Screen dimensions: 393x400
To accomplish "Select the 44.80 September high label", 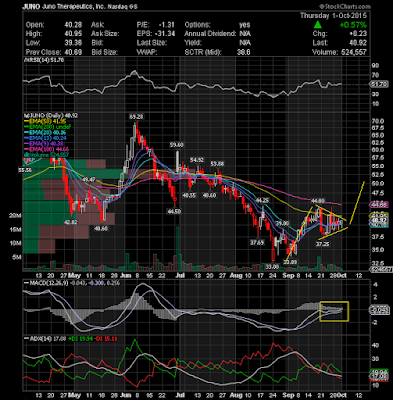I will coord(318,201).
